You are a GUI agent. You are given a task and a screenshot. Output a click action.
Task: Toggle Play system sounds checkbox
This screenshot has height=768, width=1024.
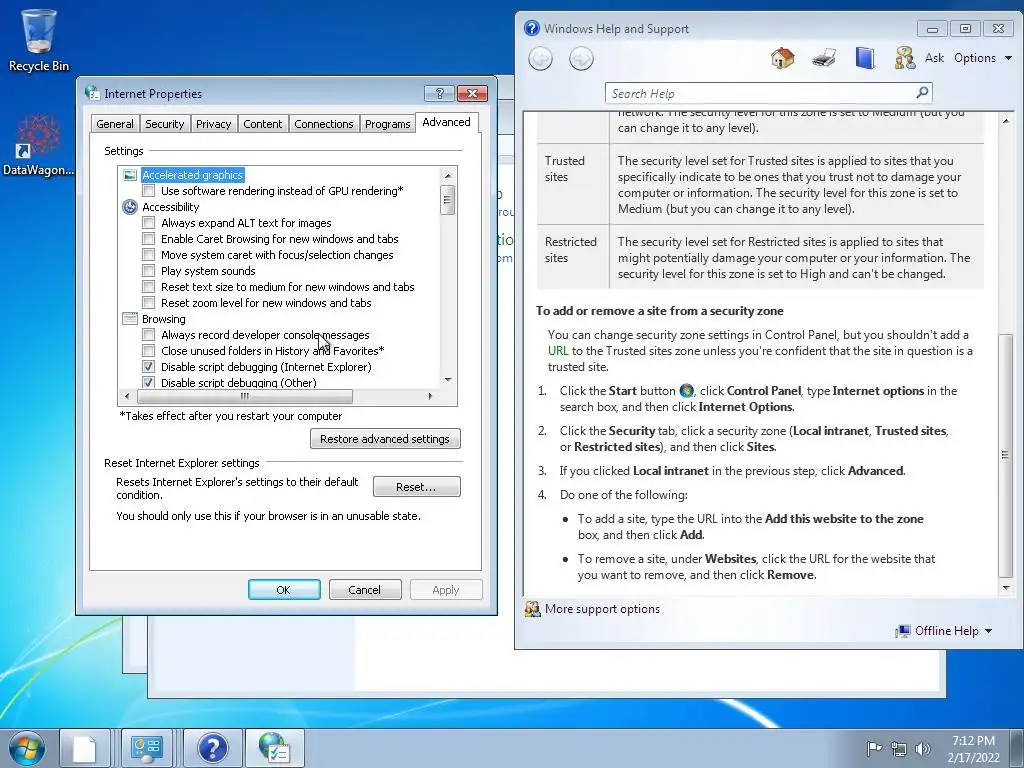point(149,271)
